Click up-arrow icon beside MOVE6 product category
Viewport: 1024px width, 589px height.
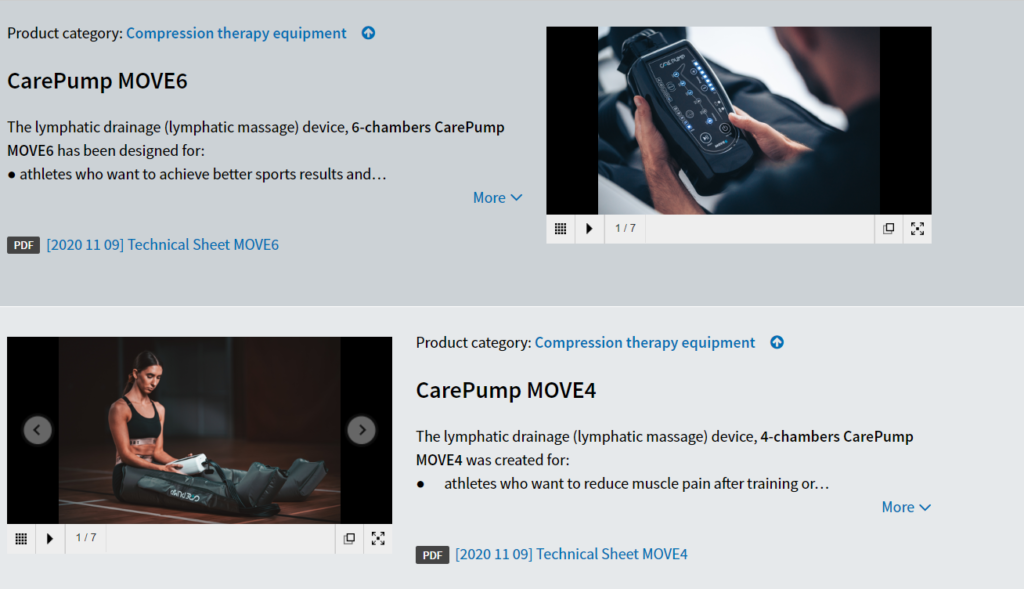[x=368, y=33]
